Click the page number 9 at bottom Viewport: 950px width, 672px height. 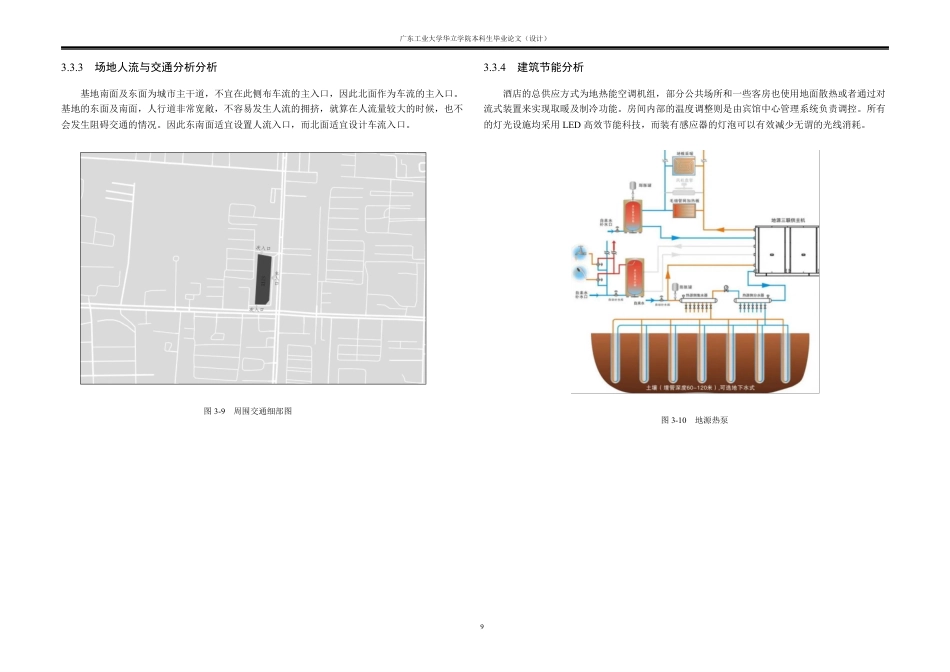tap(483, 624)
